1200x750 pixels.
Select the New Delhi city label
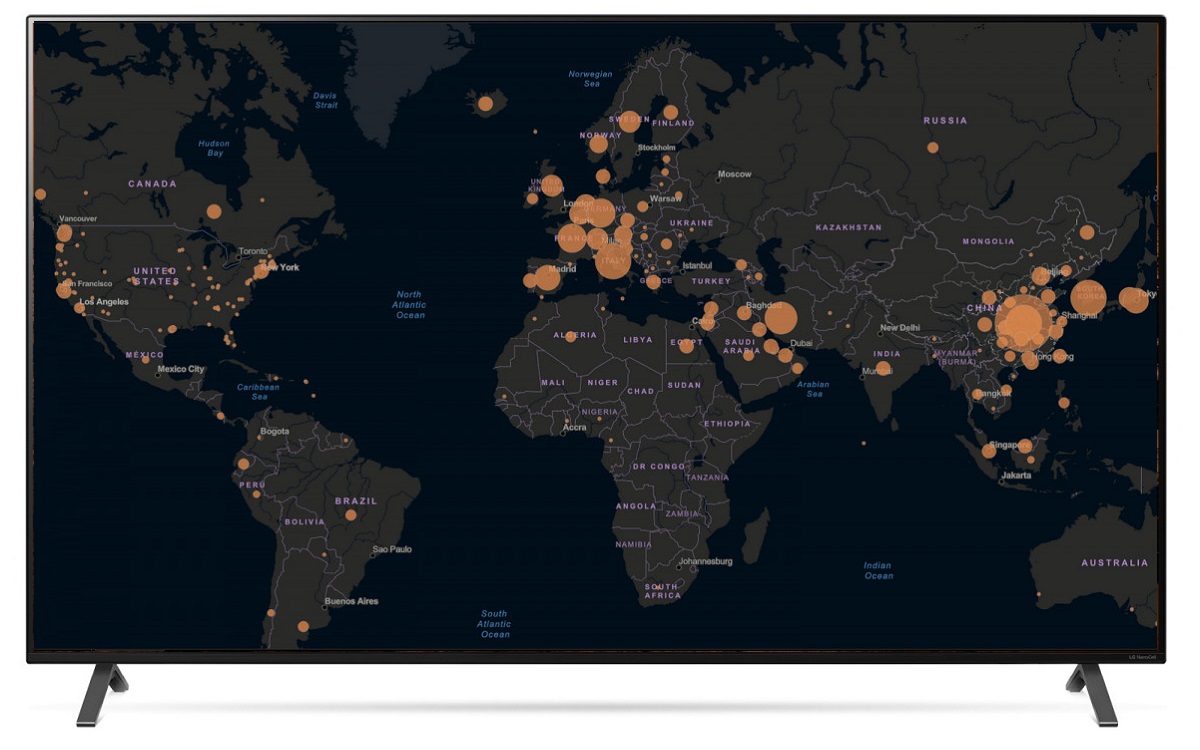click(899, 328)
